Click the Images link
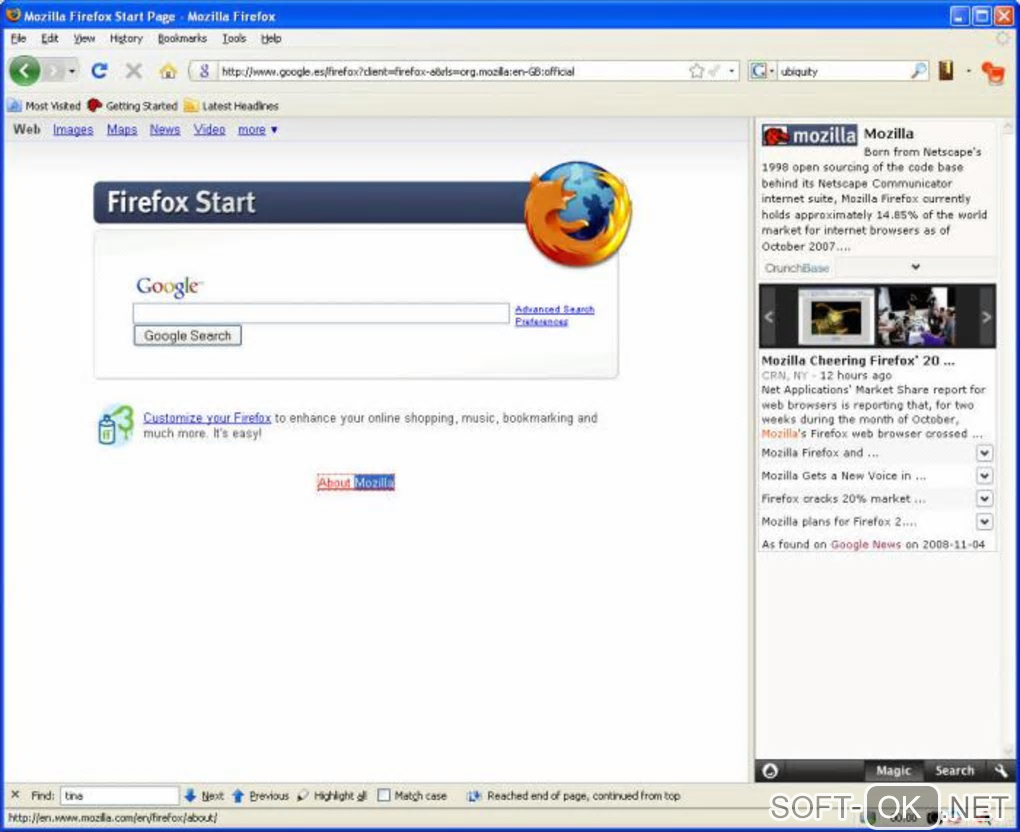This screenshot has height=832, width=1020. 73,129
